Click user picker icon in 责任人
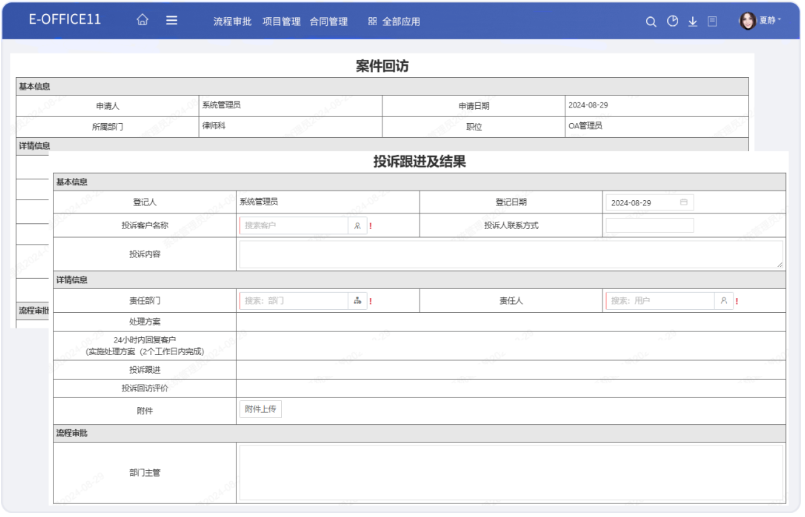Screen dimensions: 805x517 [723, 301]
